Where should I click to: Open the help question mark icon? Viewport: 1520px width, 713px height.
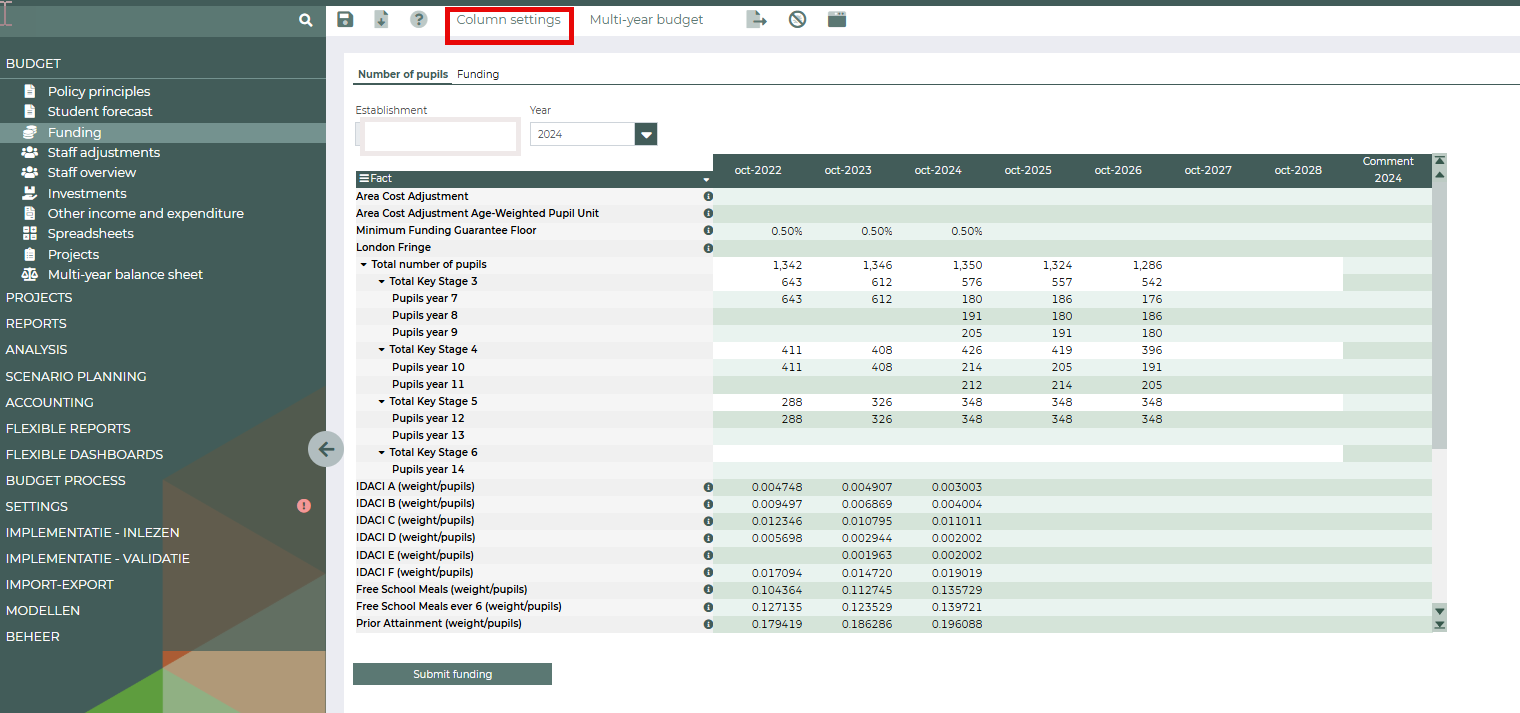click(419, 20)
